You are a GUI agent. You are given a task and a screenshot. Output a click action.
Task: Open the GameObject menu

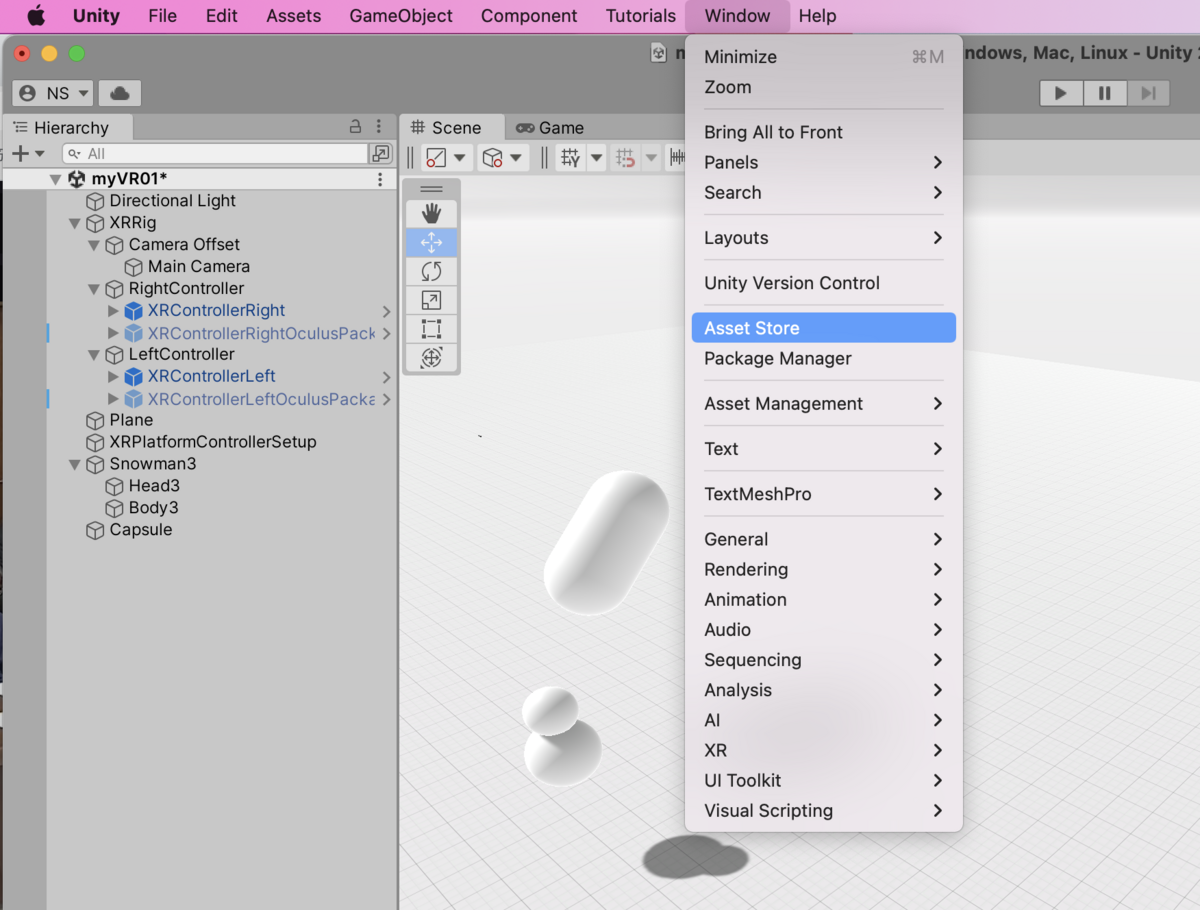[401, 16]
